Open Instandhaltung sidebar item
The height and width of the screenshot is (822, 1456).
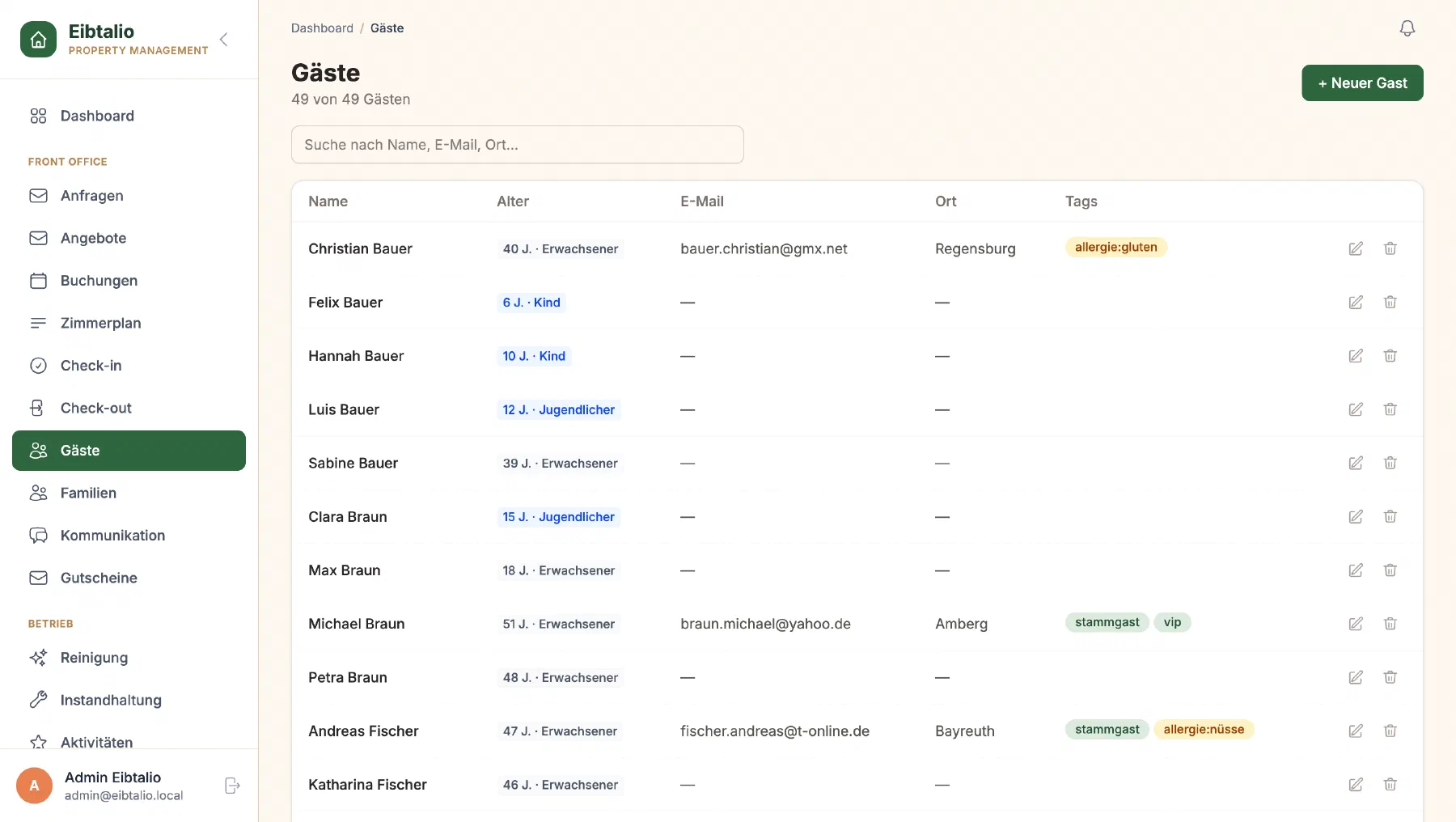coord(129,700)
